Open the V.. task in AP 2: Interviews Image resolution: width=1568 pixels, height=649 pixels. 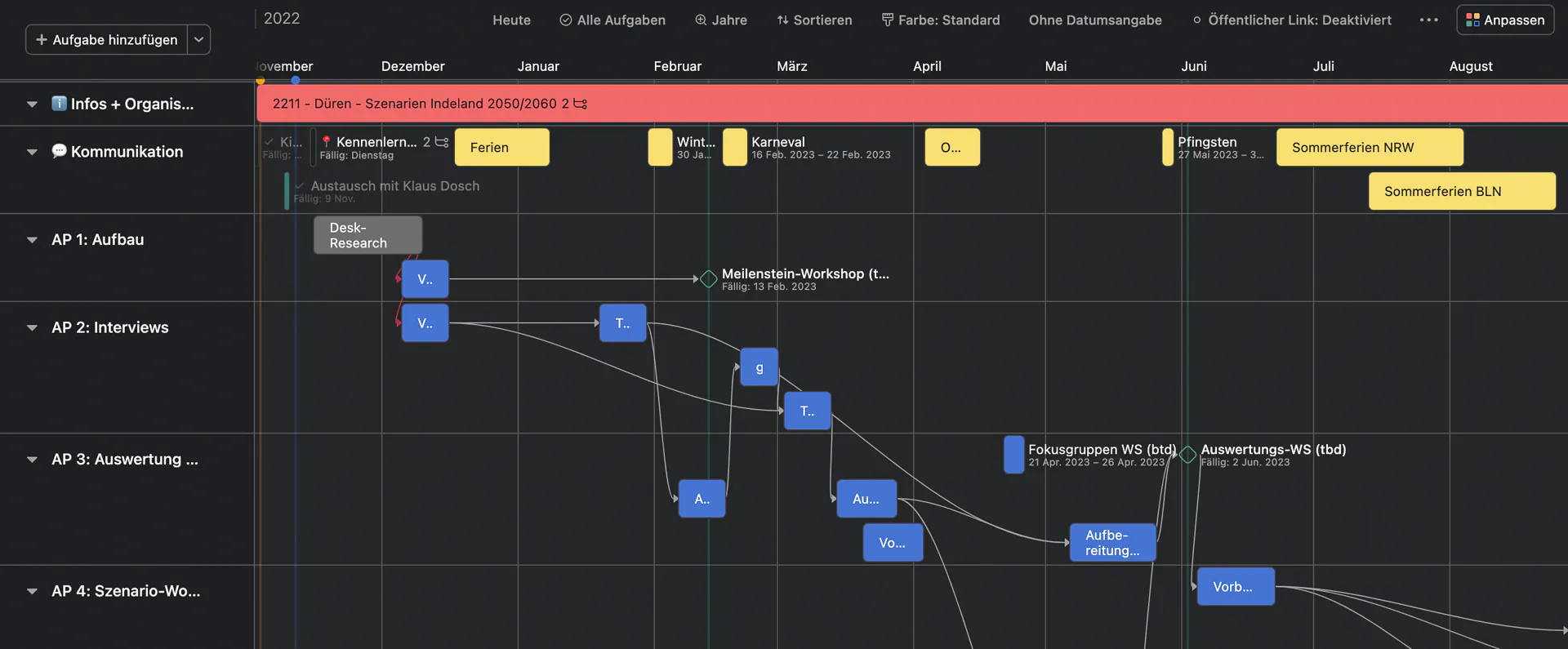pyautogui.click(x=425, y=323)
